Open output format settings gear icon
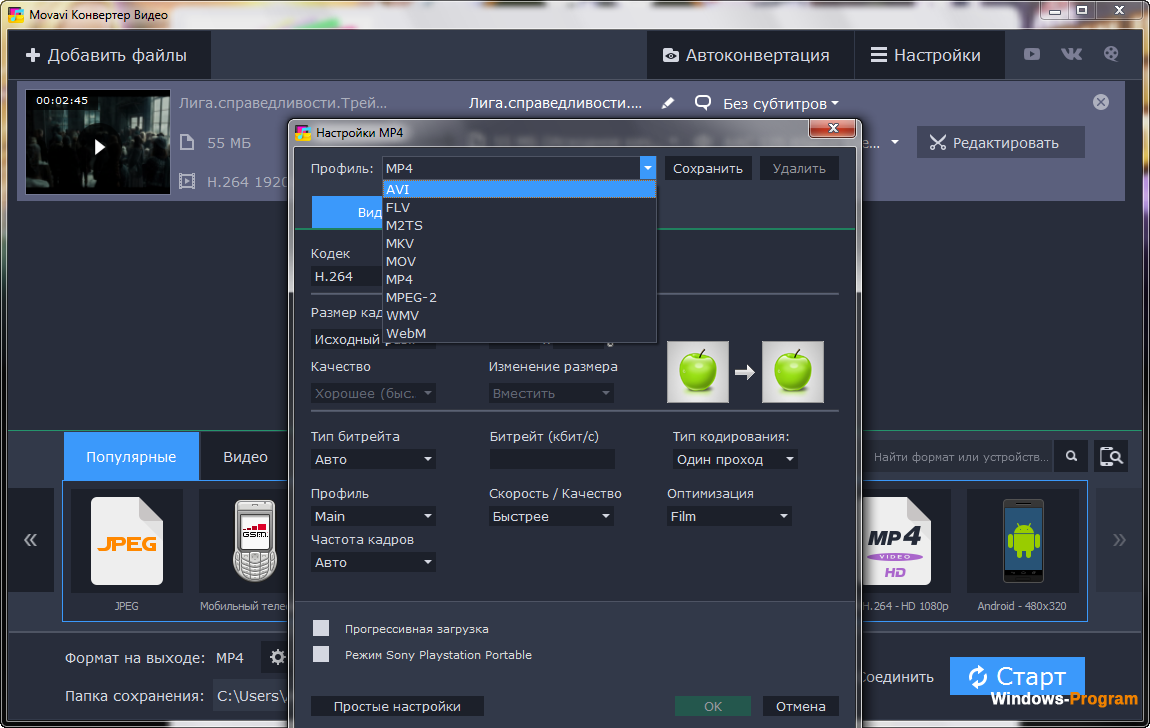This screenshot has height=728, width=1150. tap(277, 657)
